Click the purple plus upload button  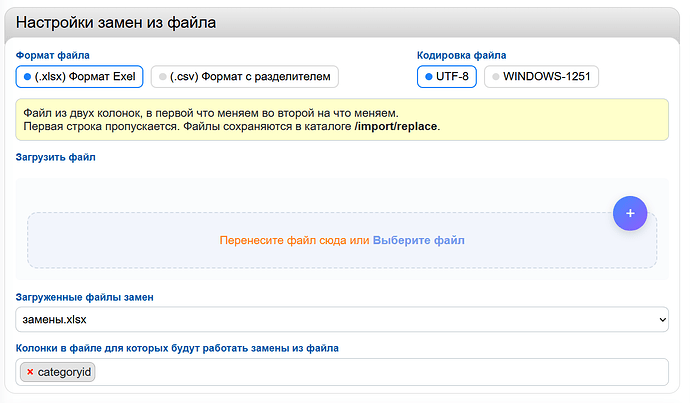(629, 213)
